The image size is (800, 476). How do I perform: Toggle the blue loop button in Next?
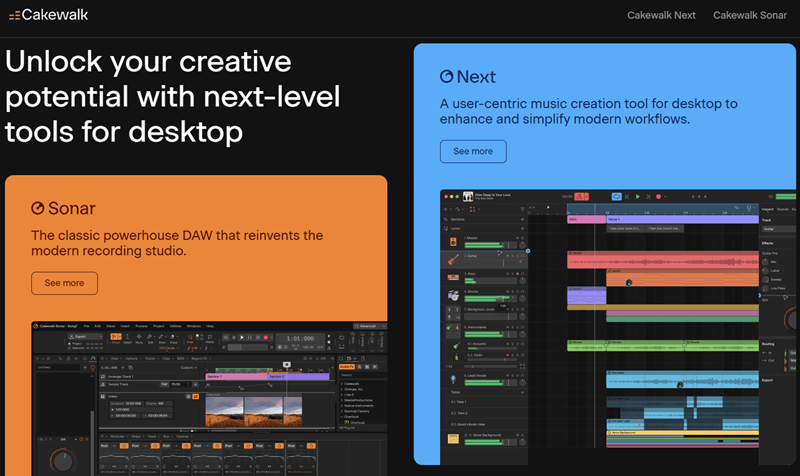[x=616, y=197]
